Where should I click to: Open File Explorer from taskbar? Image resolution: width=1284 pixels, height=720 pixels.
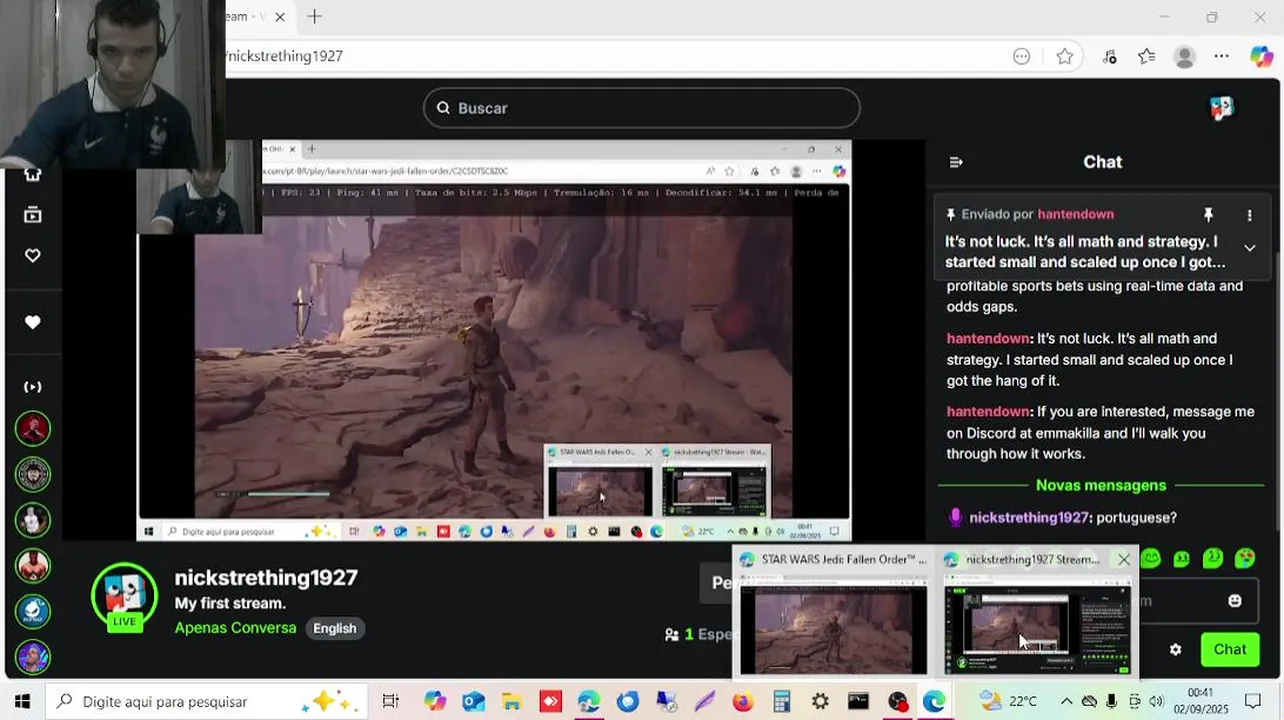coord(511,702)
